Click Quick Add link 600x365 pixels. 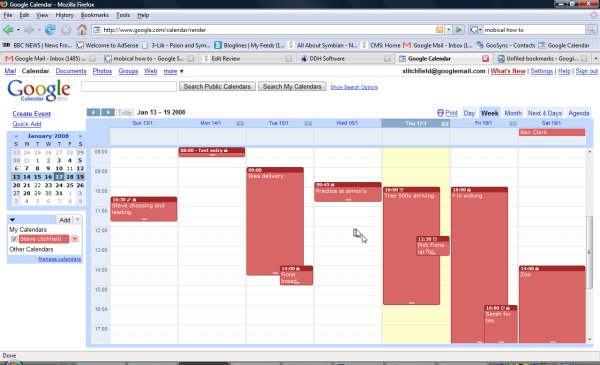point(27,124)
